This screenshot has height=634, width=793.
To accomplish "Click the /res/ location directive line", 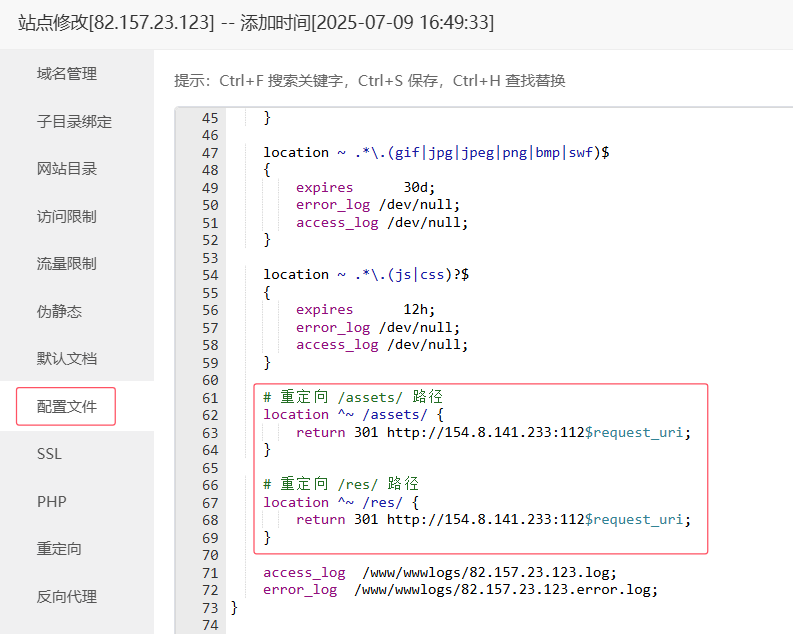I will [x=340, y=503].
